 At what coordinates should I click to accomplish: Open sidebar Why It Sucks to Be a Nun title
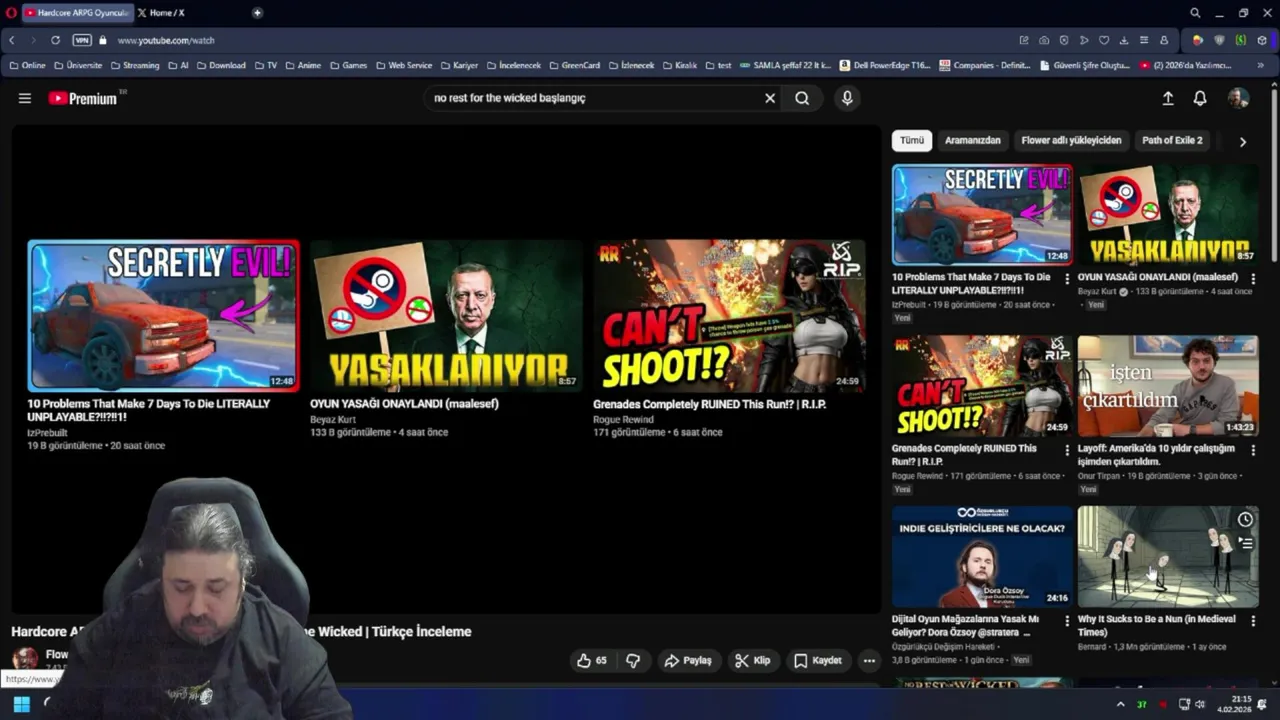[1156, 625]
